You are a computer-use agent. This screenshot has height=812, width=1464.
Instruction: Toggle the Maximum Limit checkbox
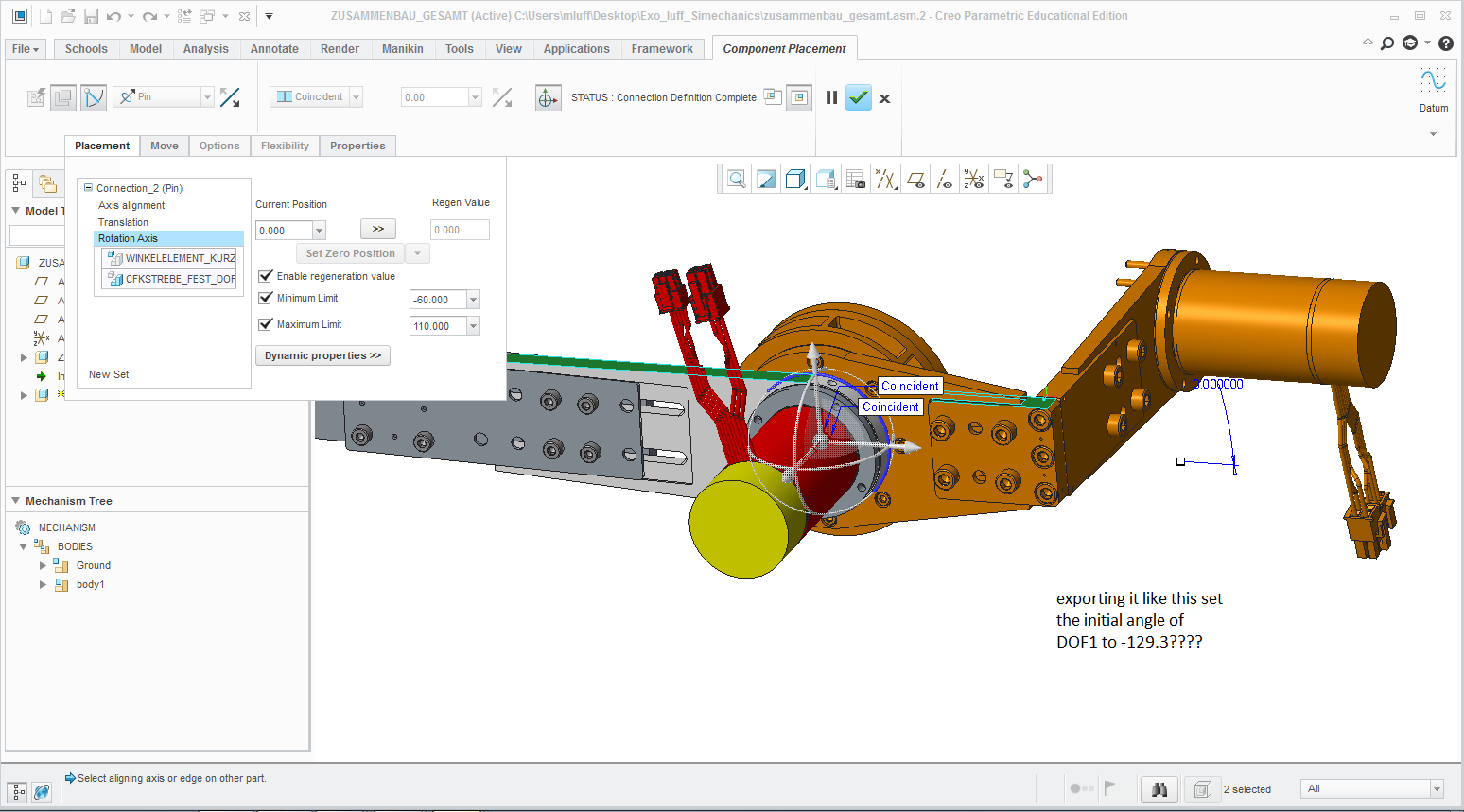[266, 324]
